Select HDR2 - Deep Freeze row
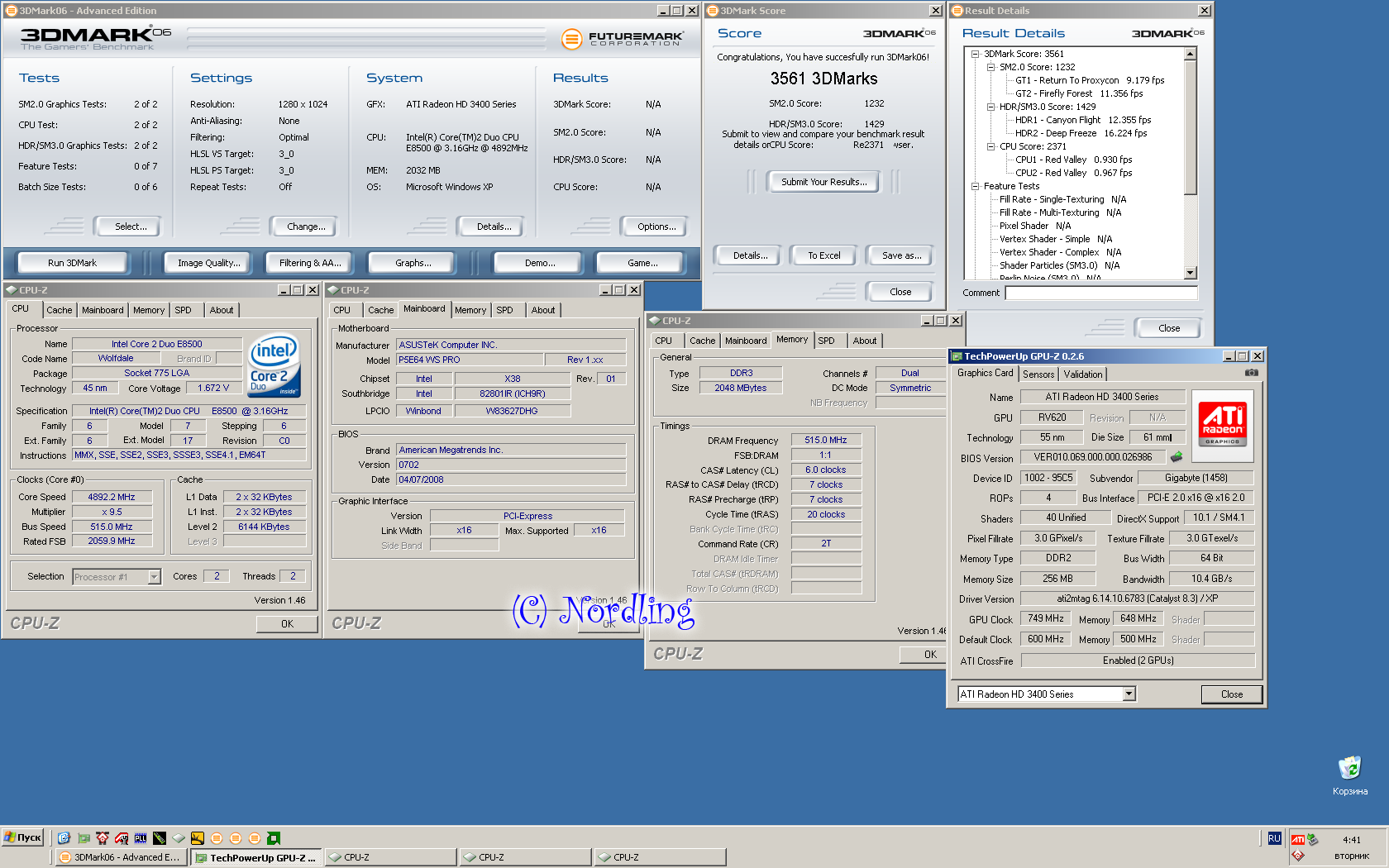Screen dimensions: 1389x868 (1081, 133)
